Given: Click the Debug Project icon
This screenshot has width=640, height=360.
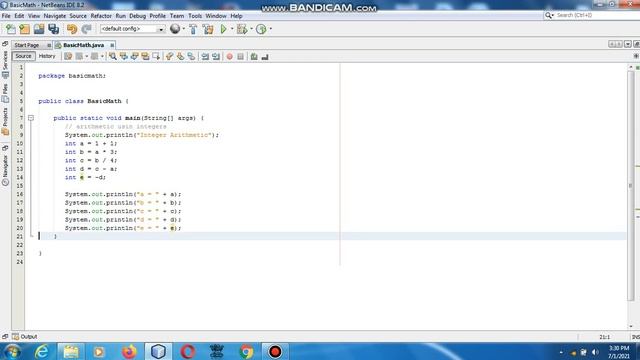Looking at the screenshot, I should (242, 29).
